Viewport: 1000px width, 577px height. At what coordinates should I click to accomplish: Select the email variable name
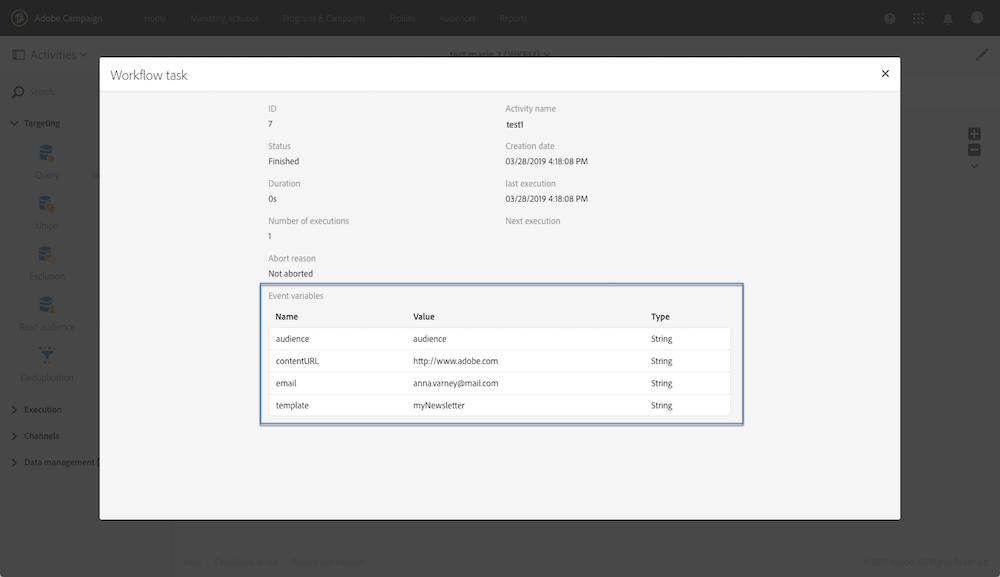(x=286, y=383)
